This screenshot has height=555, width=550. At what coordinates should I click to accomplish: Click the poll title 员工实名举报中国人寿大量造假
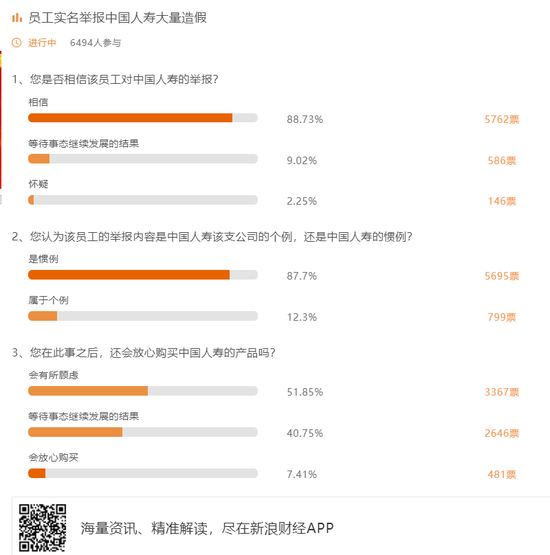pos(118,18)
